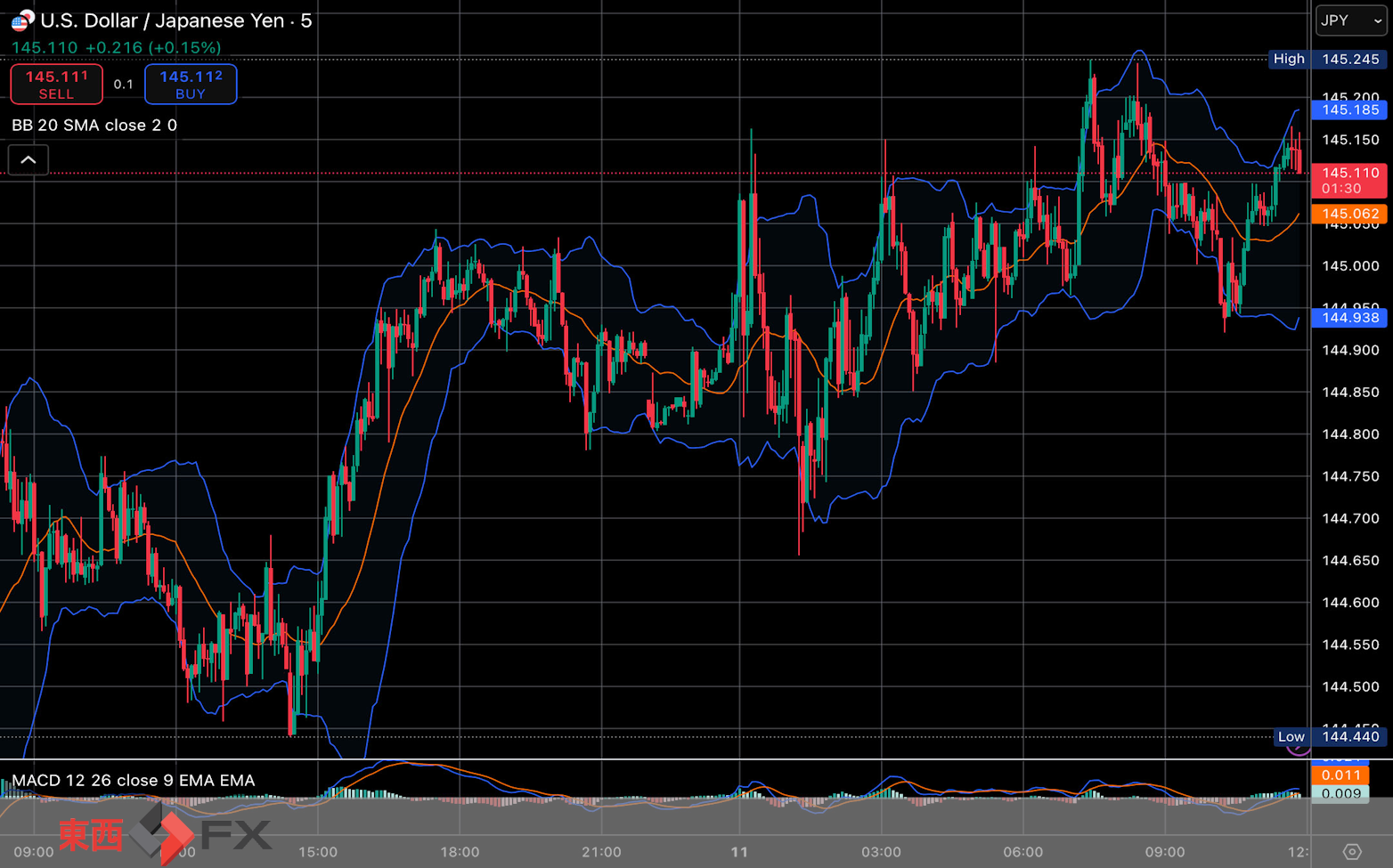This screenshot has height=868, width=1393.
Task: Open chart settings hexagon gear icon
Action: point(1351,852)
